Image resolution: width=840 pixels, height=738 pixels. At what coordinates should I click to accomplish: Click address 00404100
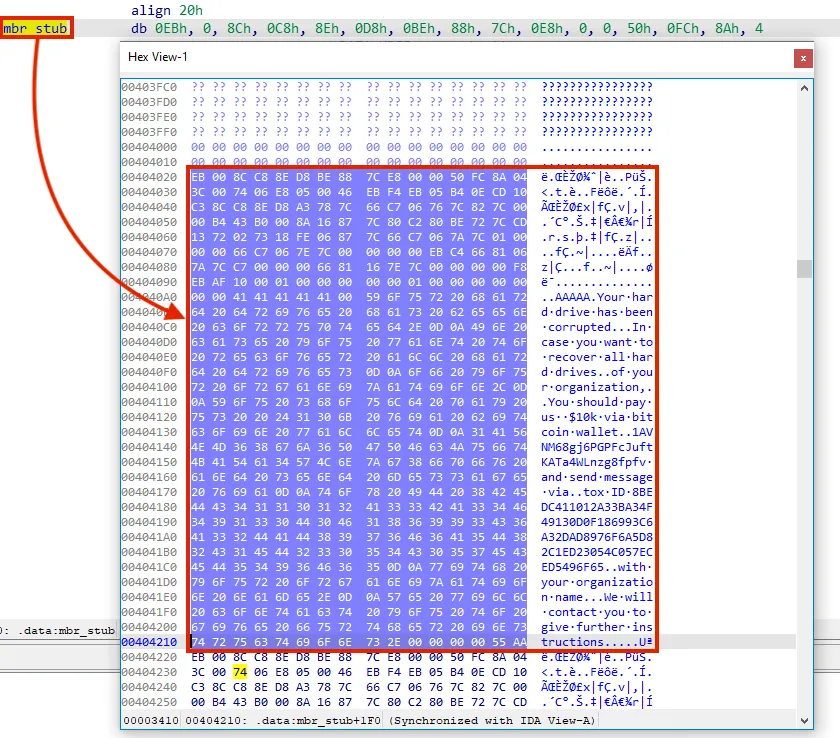(x=149, y=387)
